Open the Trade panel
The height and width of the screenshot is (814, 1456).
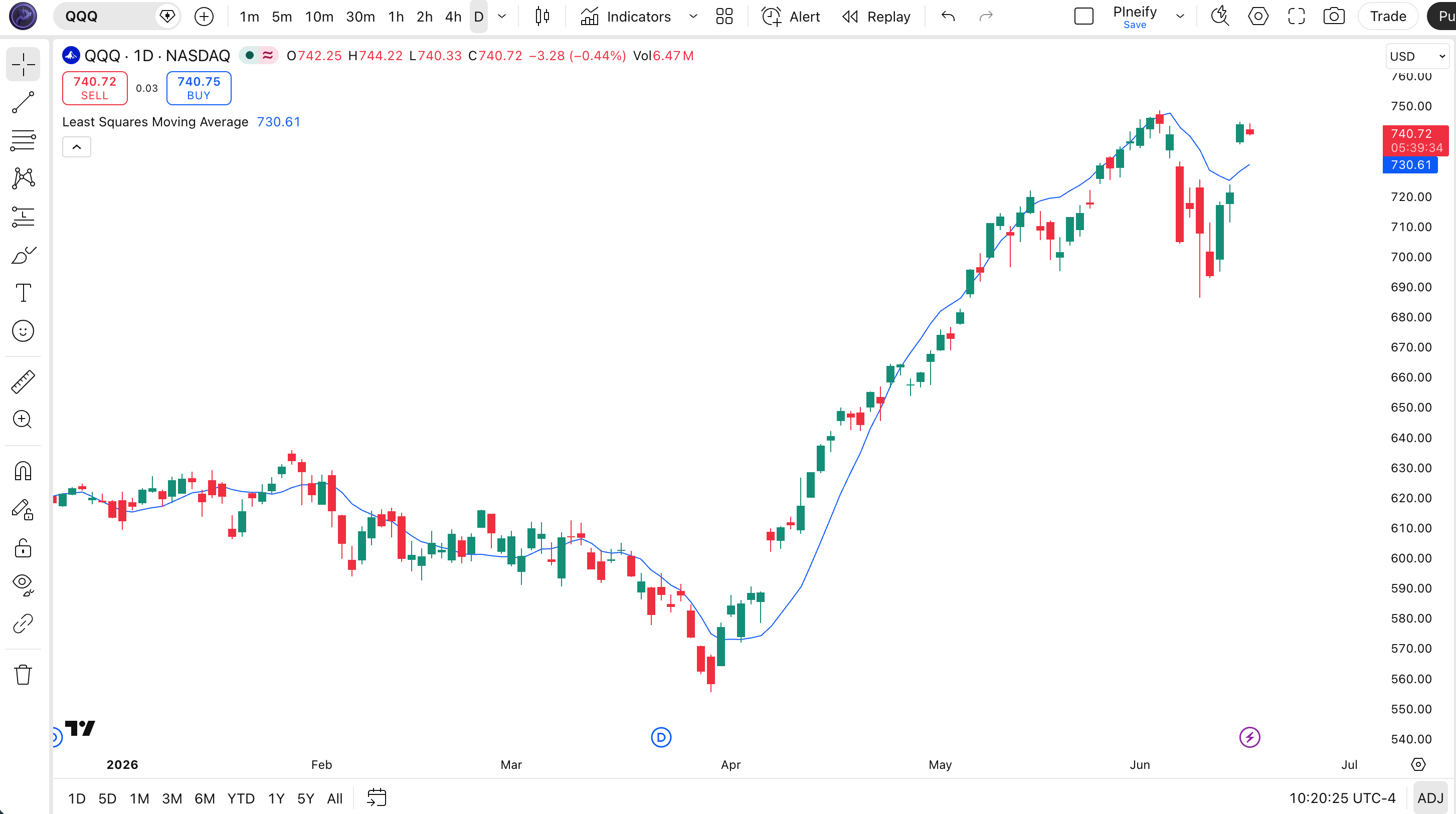[1388, 17]
